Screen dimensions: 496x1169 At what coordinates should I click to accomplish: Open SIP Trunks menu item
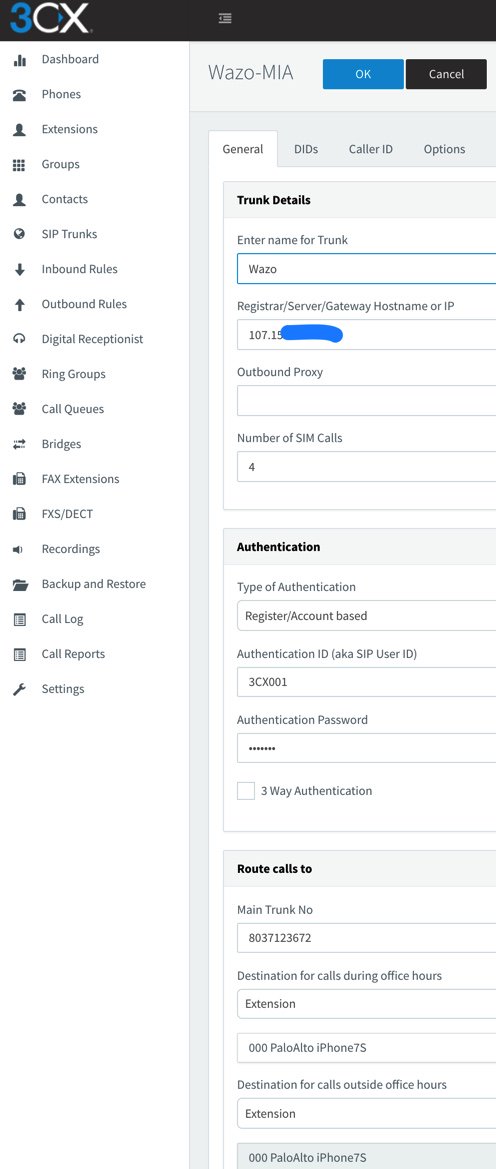coord(69,234)
